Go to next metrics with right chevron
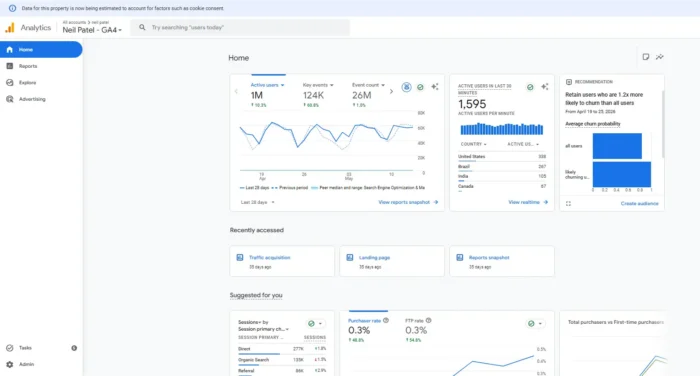700x376 pixels. [x=392, y=91]
